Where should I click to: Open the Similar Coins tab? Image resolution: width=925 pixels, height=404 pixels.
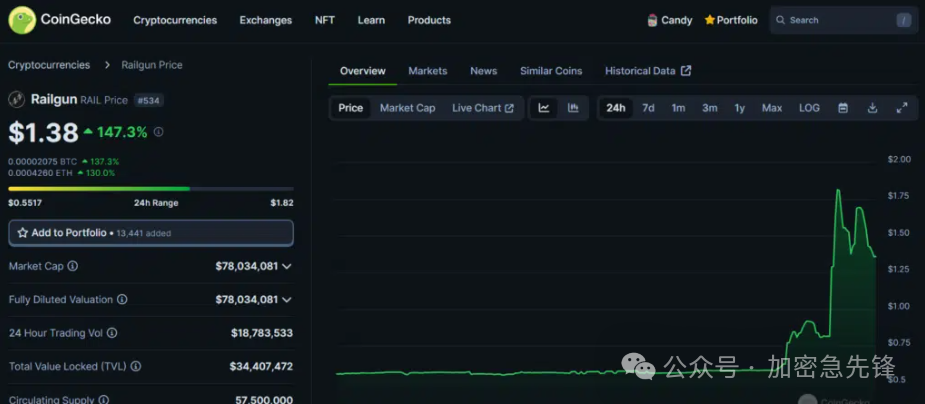coord(551,71)
